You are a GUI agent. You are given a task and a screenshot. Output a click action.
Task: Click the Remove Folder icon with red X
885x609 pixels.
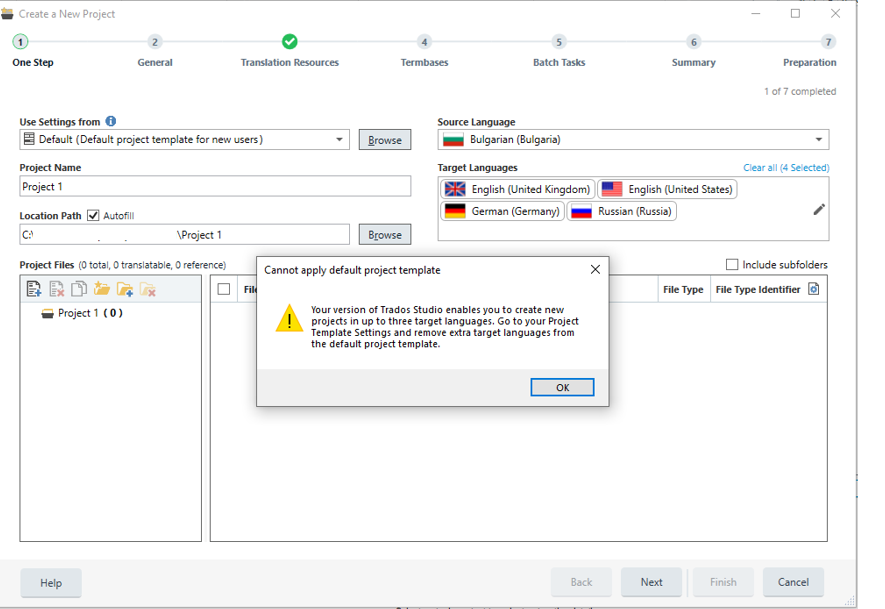click(147, 289)
